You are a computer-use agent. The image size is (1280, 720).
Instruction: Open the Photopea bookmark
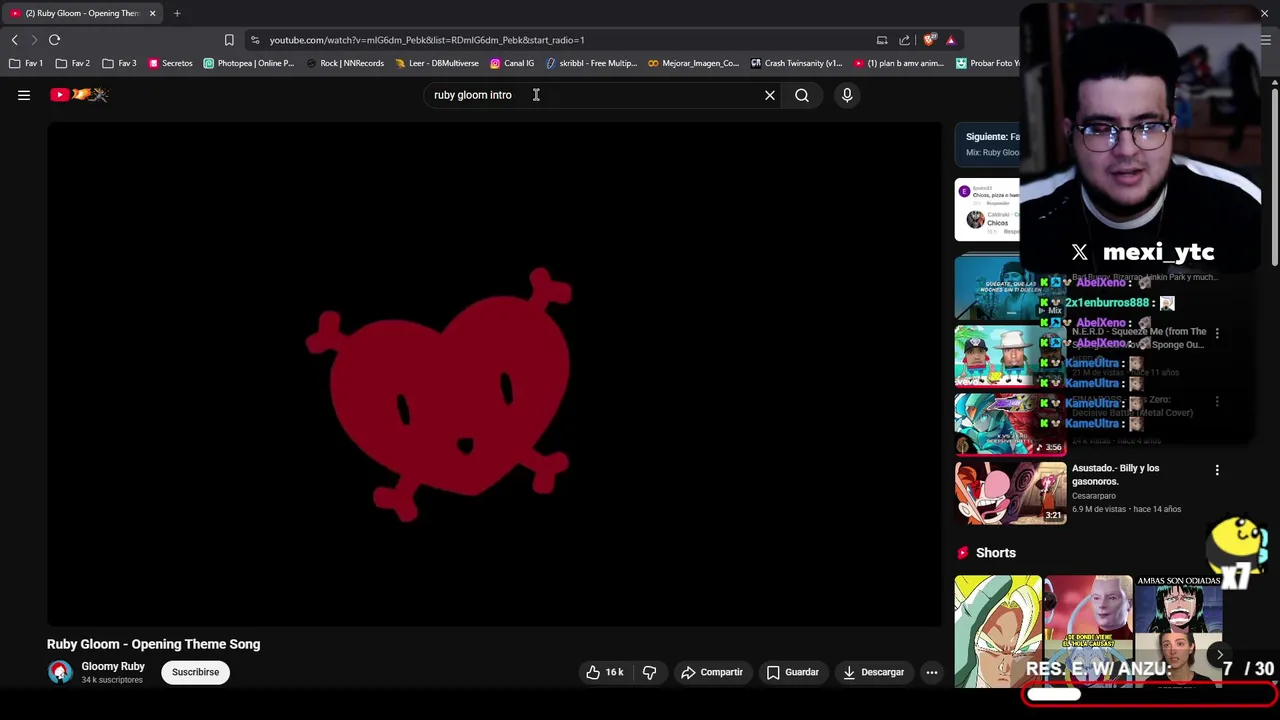pyautogui.click(x=248, y=63)
